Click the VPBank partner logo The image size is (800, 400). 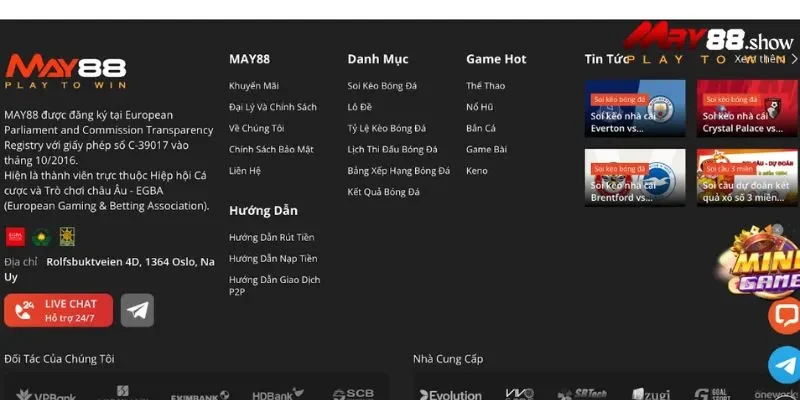click(x=50, y=395)
